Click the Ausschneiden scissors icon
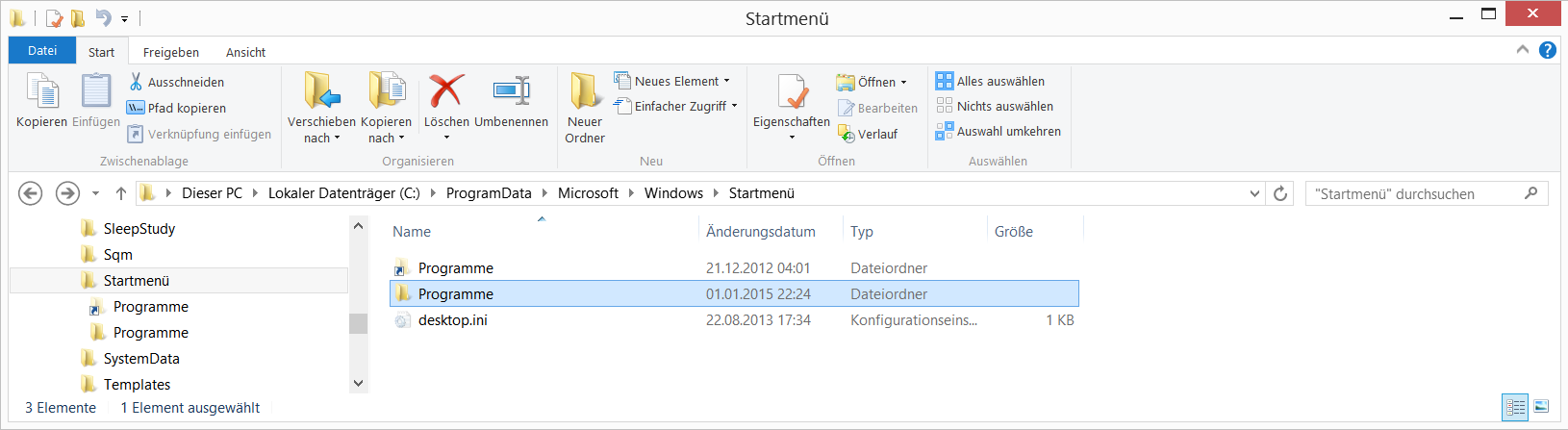Image resolution: width=1568 pixels, height=430 pixels. tap(137, 82)
